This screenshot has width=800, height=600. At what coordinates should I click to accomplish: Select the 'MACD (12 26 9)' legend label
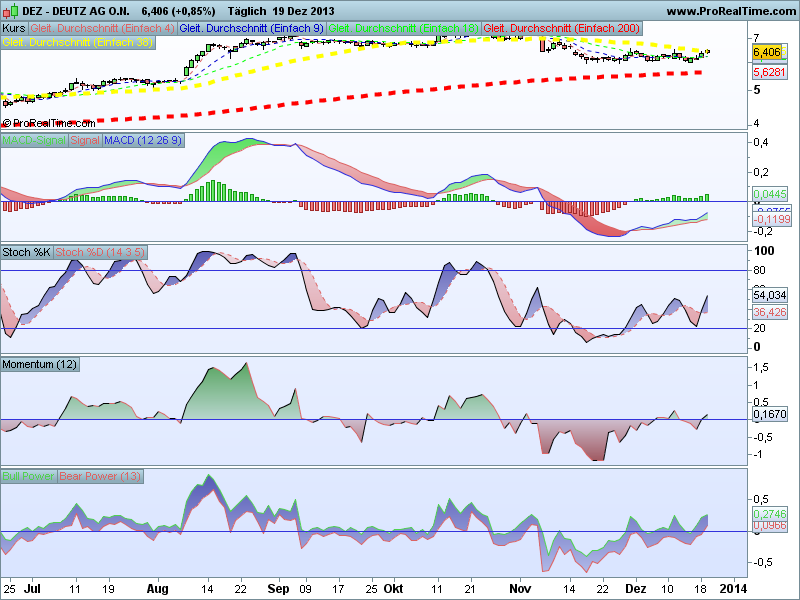pos(143,140)
